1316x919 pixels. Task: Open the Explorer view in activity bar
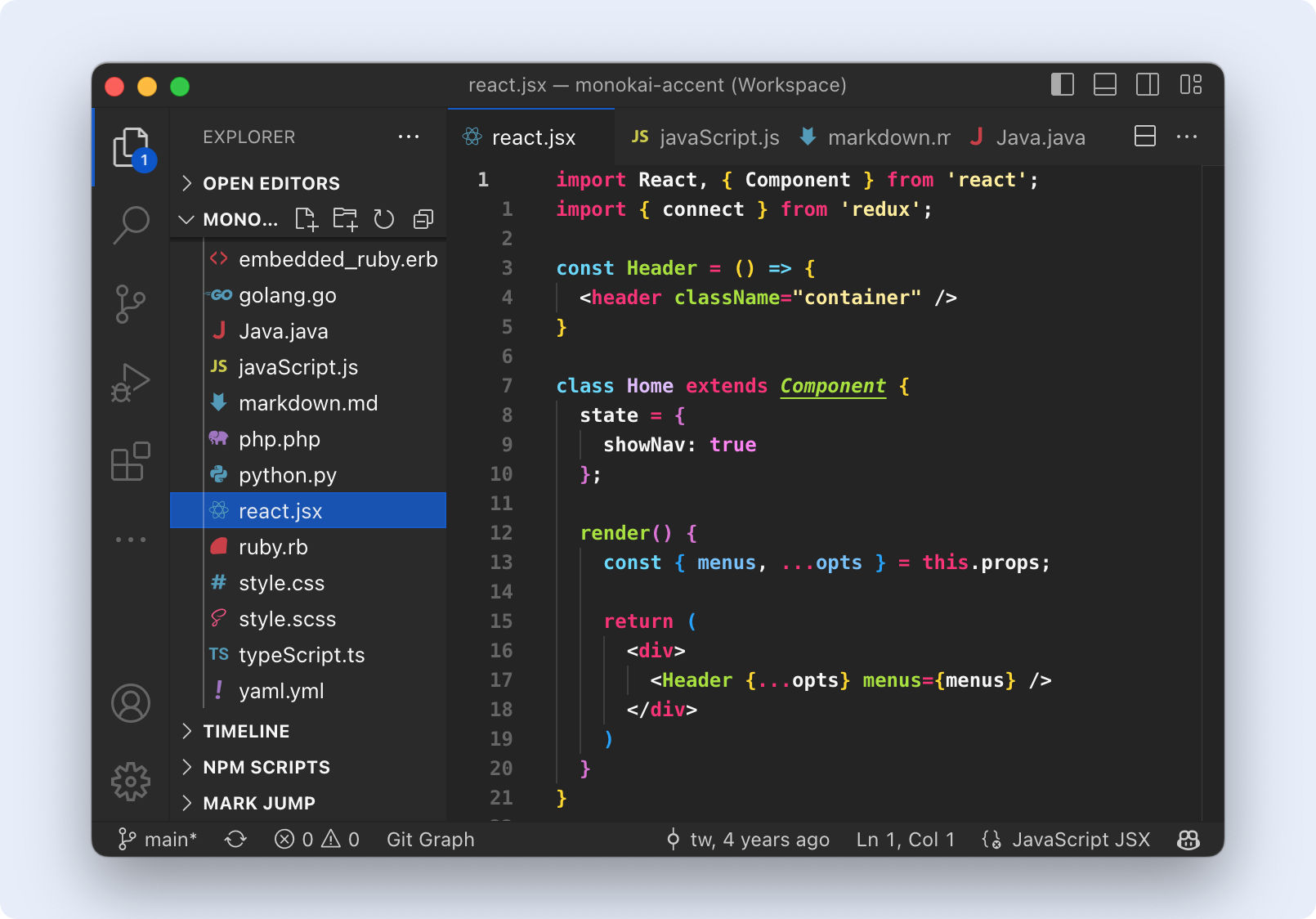tap(131, 147)
